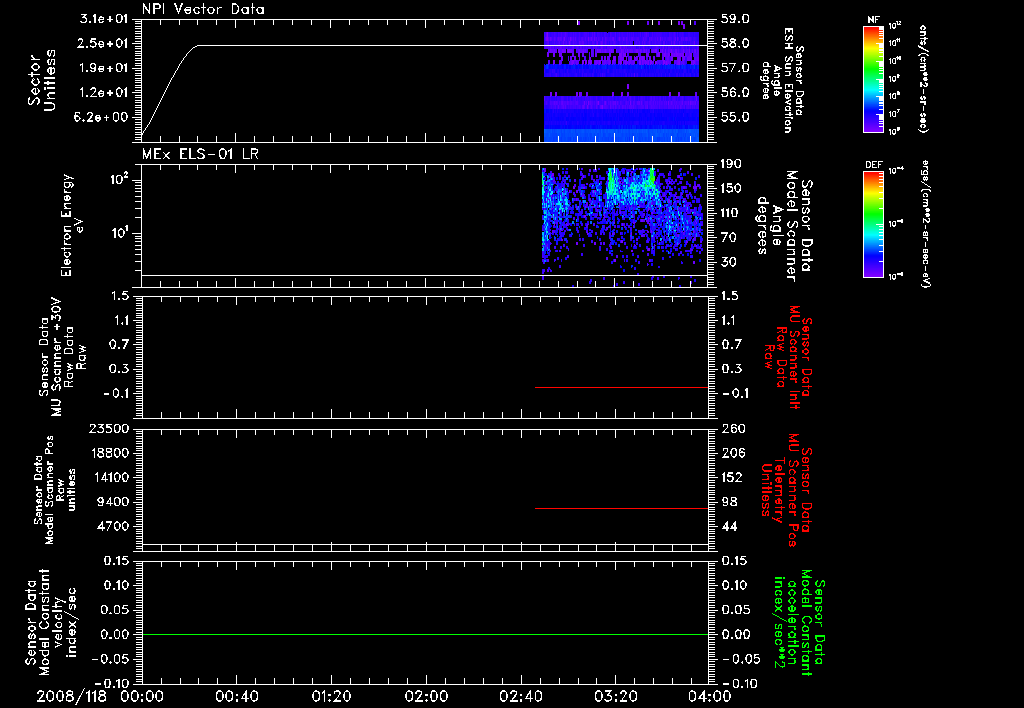Click the "02:40" time tick label
This screenshot has width=1024, height=708.
(520, 696)
